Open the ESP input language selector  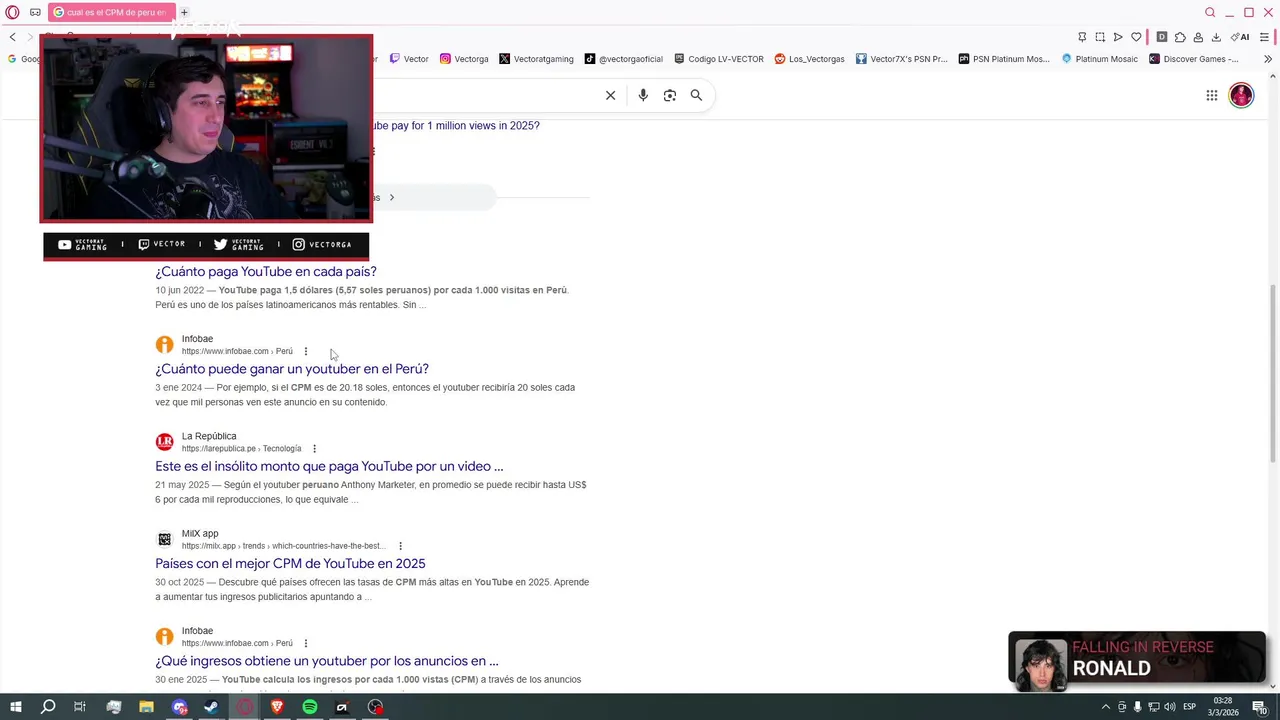pyautogui.click(x=1191, y=707)
